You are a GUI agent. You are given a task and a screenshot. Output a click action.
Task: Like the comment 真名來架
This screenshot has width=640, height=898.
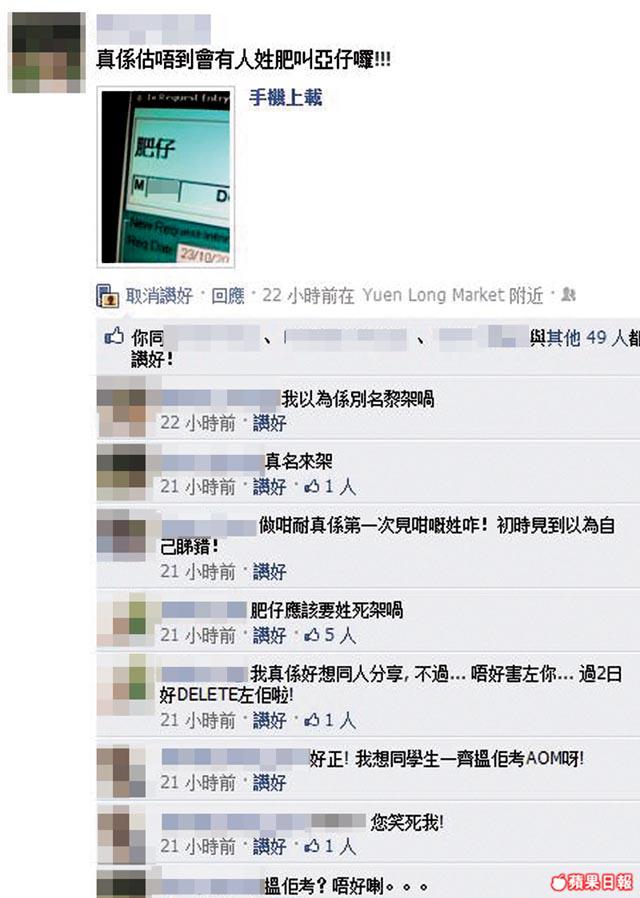click(269, 487)
